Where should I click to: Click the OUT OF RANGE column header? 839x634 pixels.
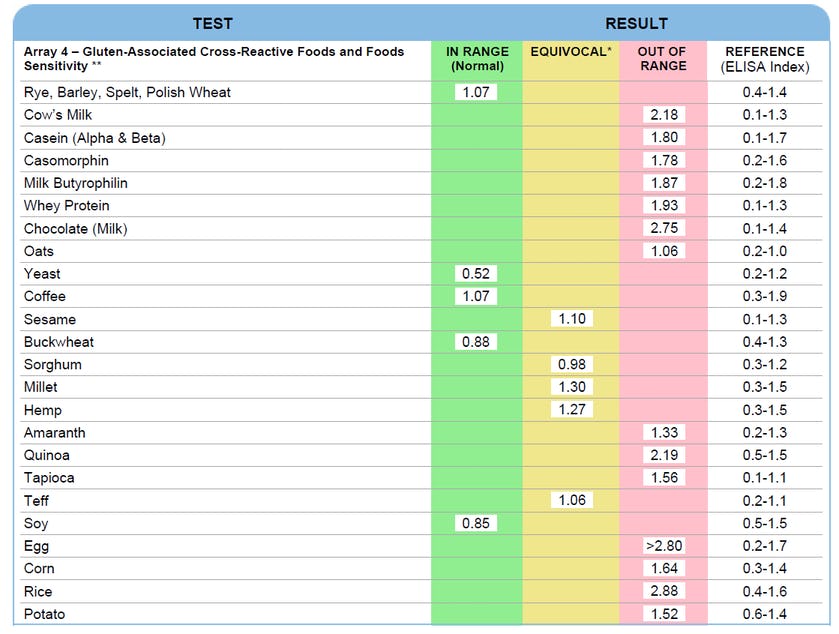pos(662,59)
